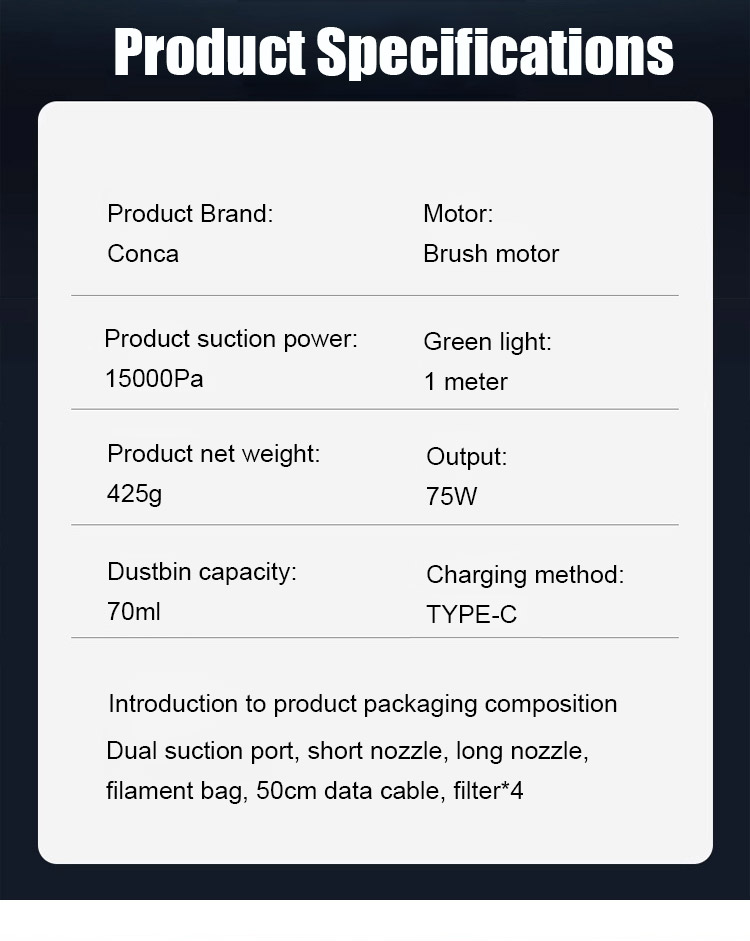The height and width of the screenshot is (941, 750).
Task: Click the Product Specifications heading
Action: 393,52
